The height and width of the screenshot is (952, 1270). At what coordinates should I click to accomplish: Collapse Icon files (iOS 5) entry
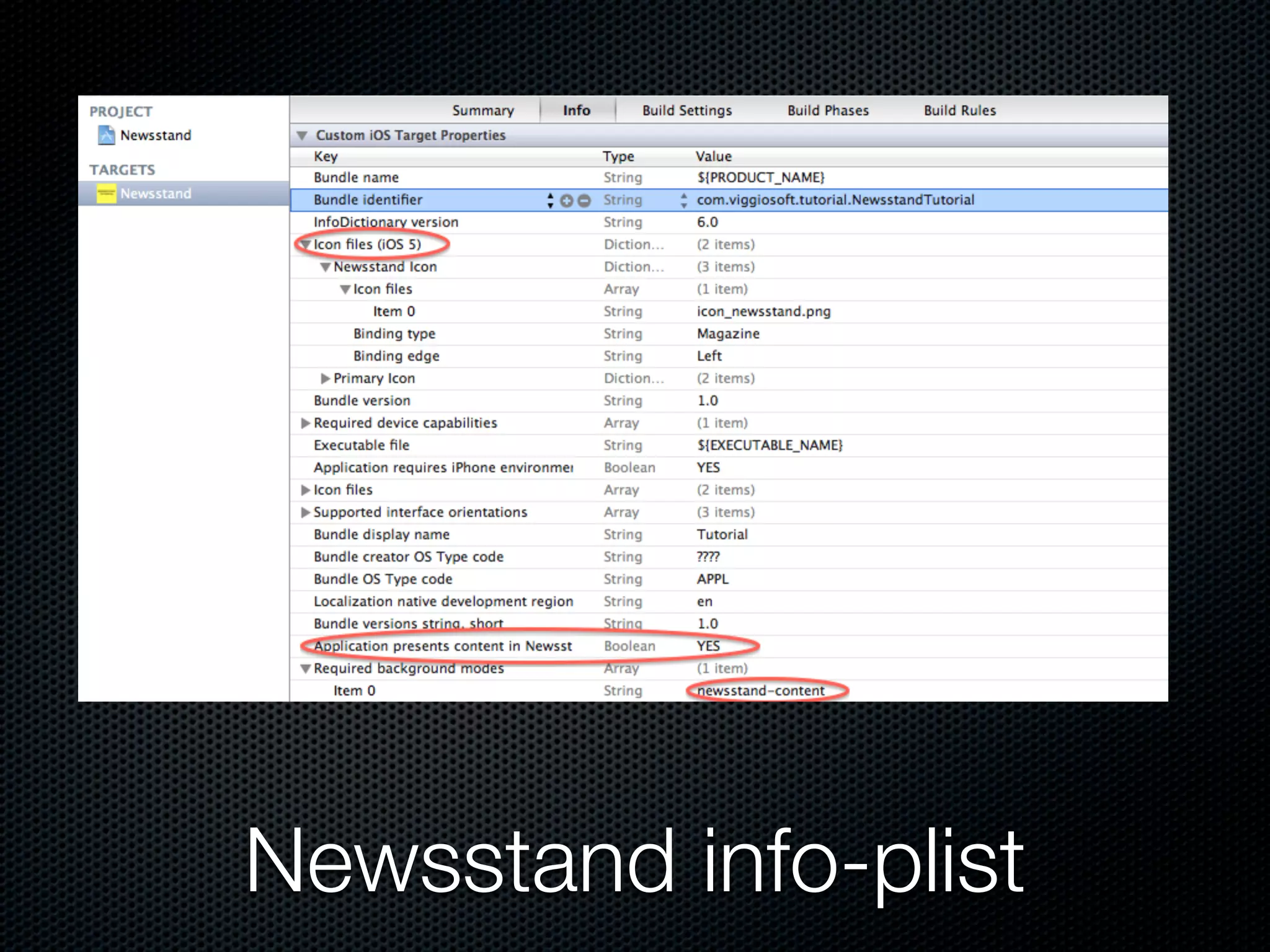[x=305, y=245]
